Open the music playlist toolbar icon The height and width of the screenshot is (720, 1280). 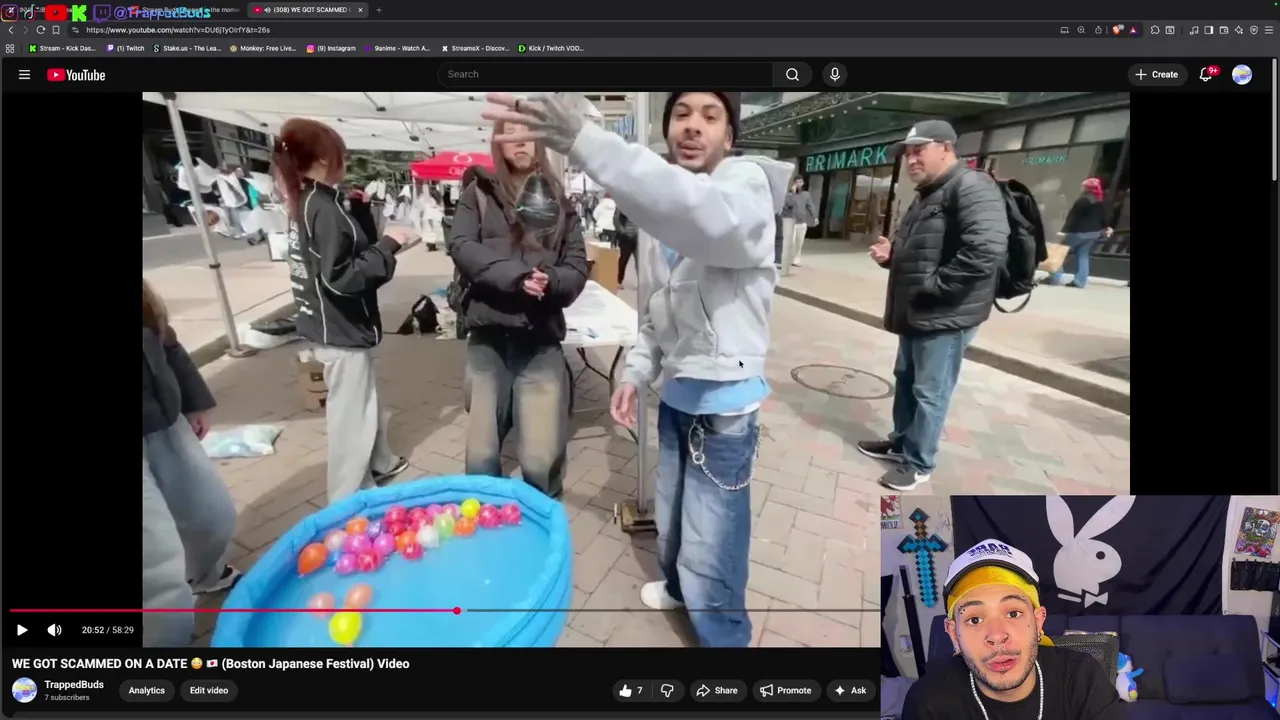[x=1194, y=30]
